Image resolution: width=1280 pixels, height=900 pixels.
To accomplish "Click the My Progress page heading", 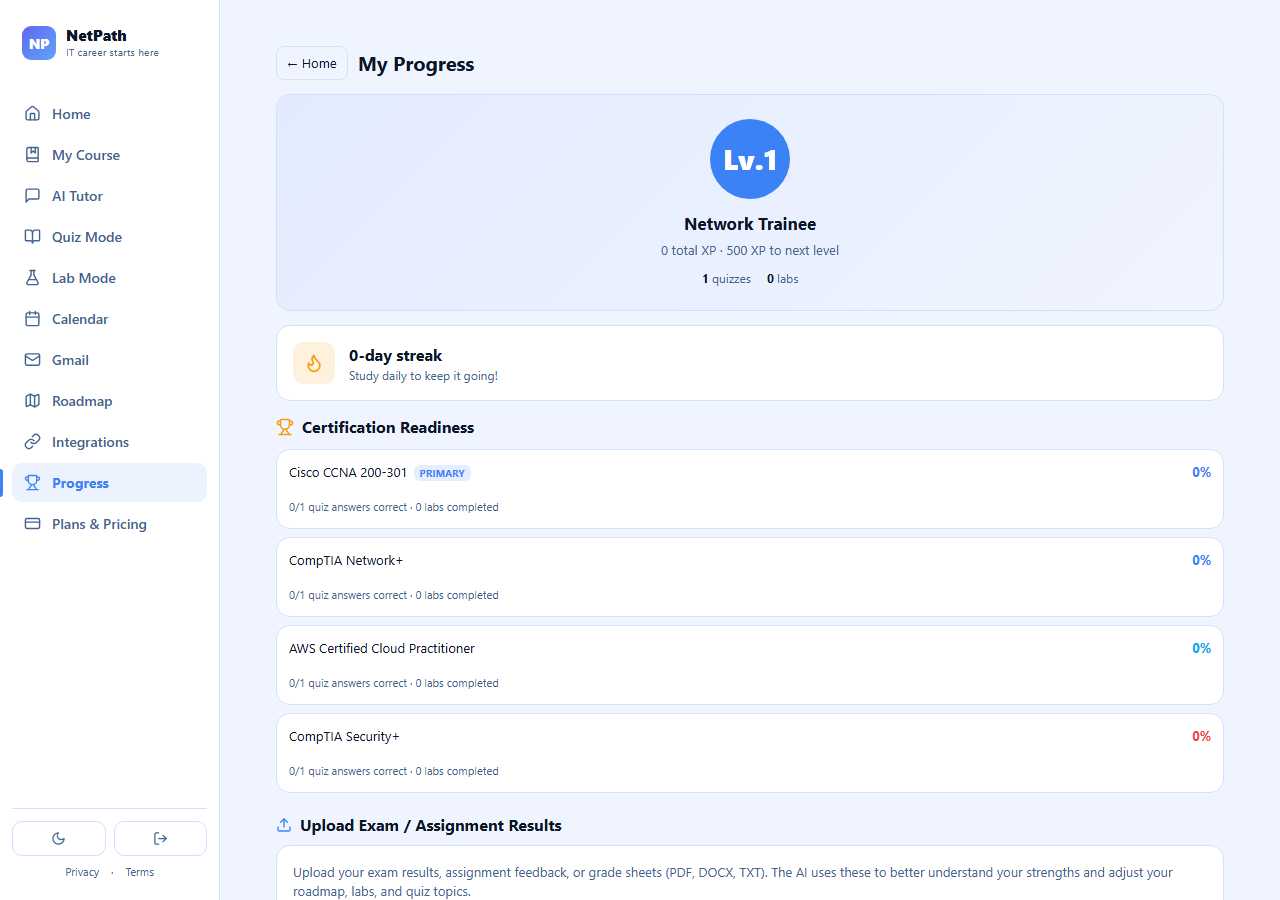I will point(416,64).
